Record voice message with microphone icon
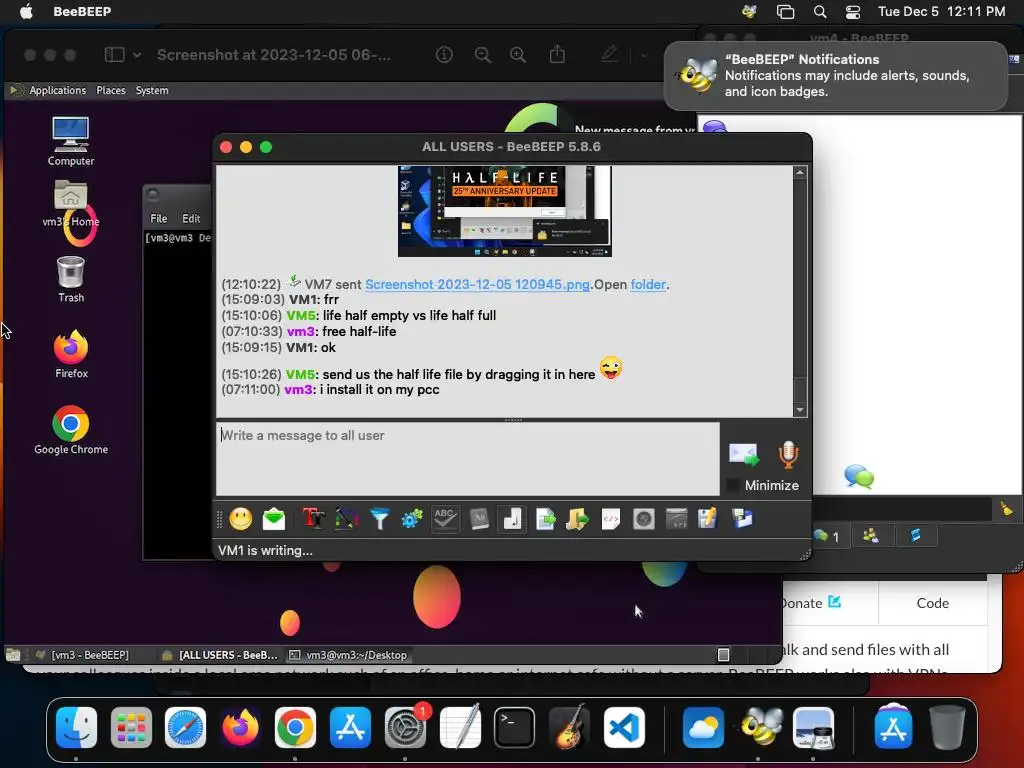Screen dimensions: 1024x768 [x=788, y=455]
